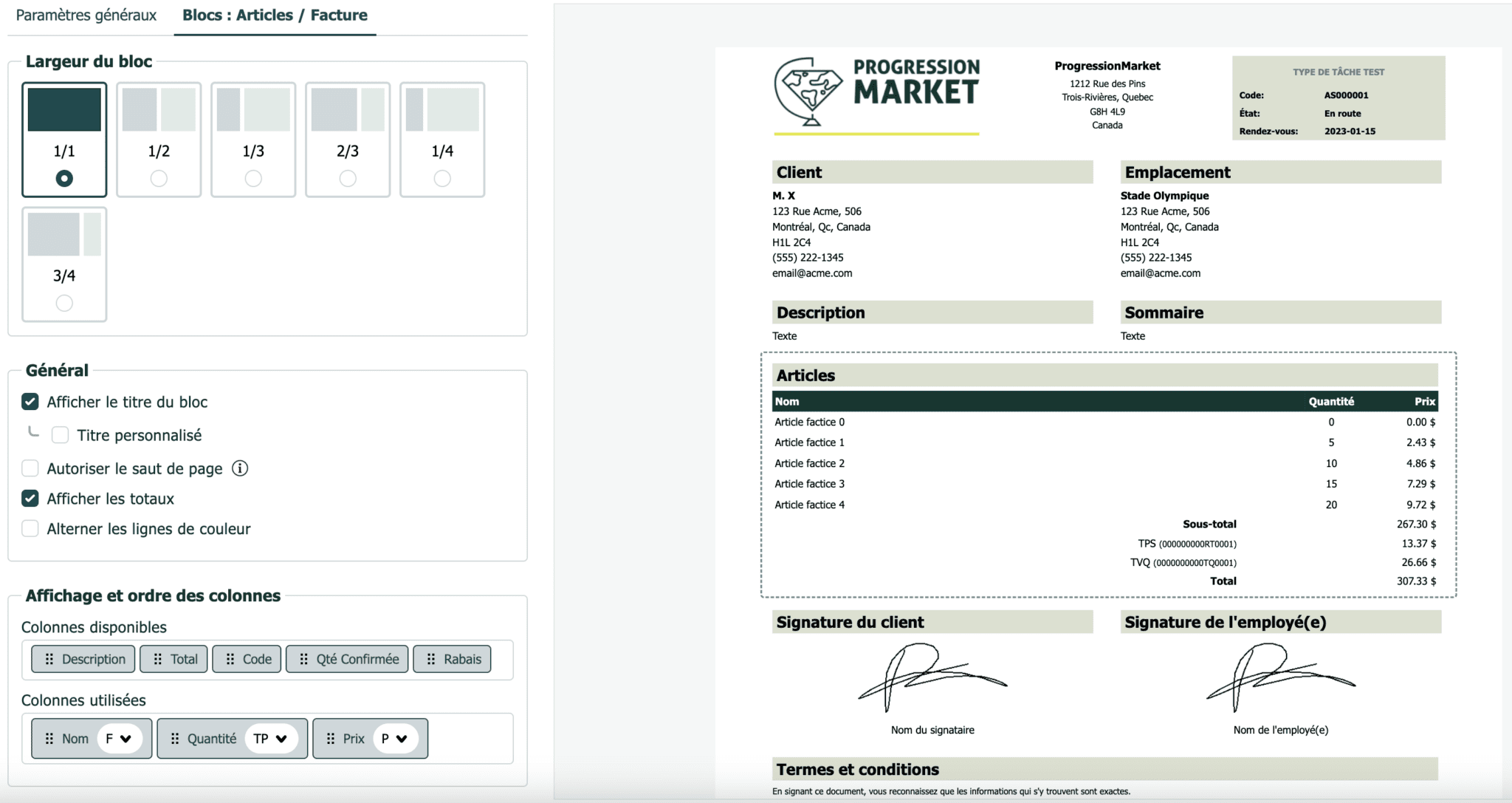Open the TP dropdown on the Quantité column
This screenshot has width=1512, height=803.
[x=270, y=739]
